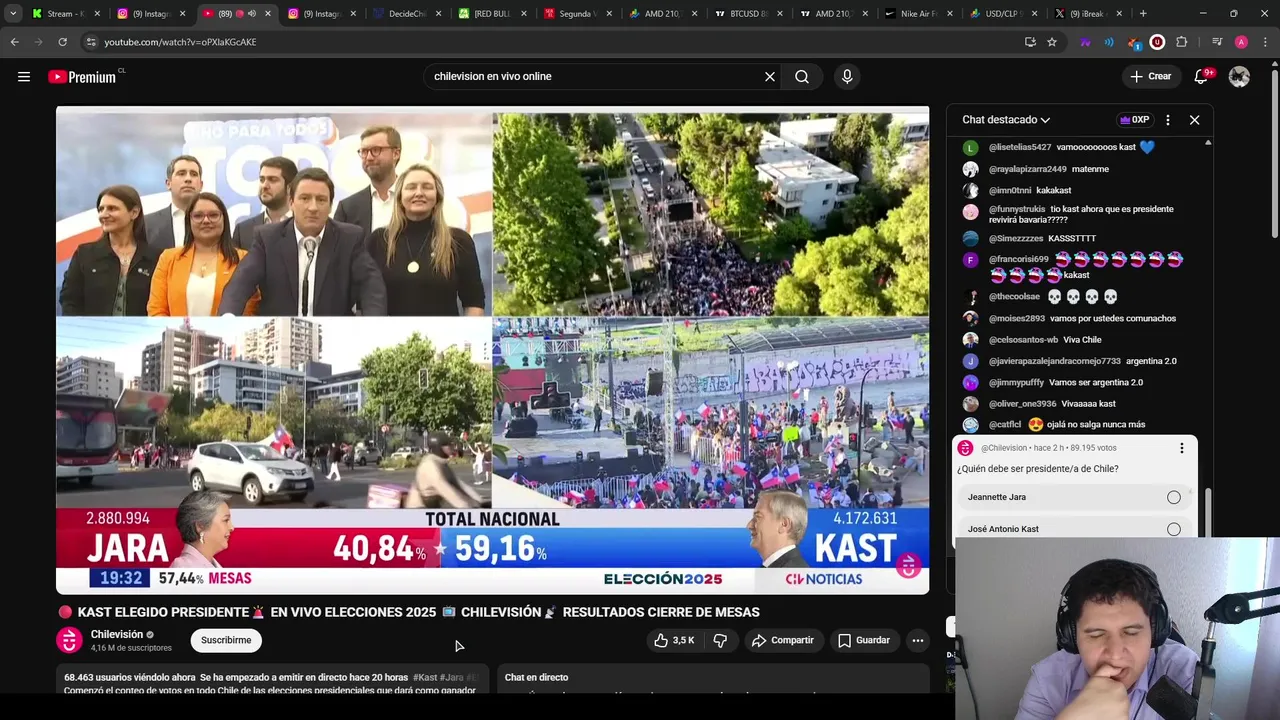The width and height of the screenshot is (1280, 720).
Task: Open the Chilevisión channel name link
Action: [117, 634]
